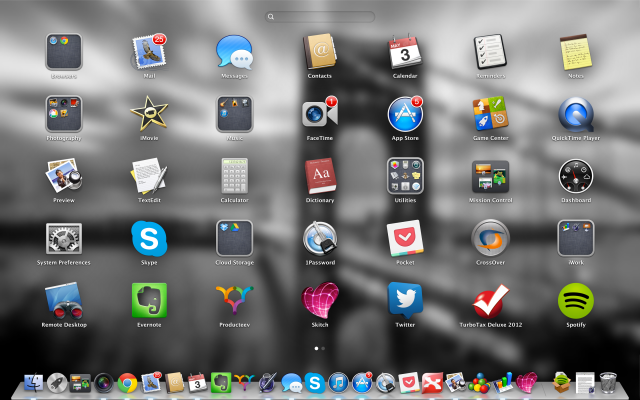Open the Browsers folder in Launchpad
The height and width of the screenshot is (400, 640).
64,52
